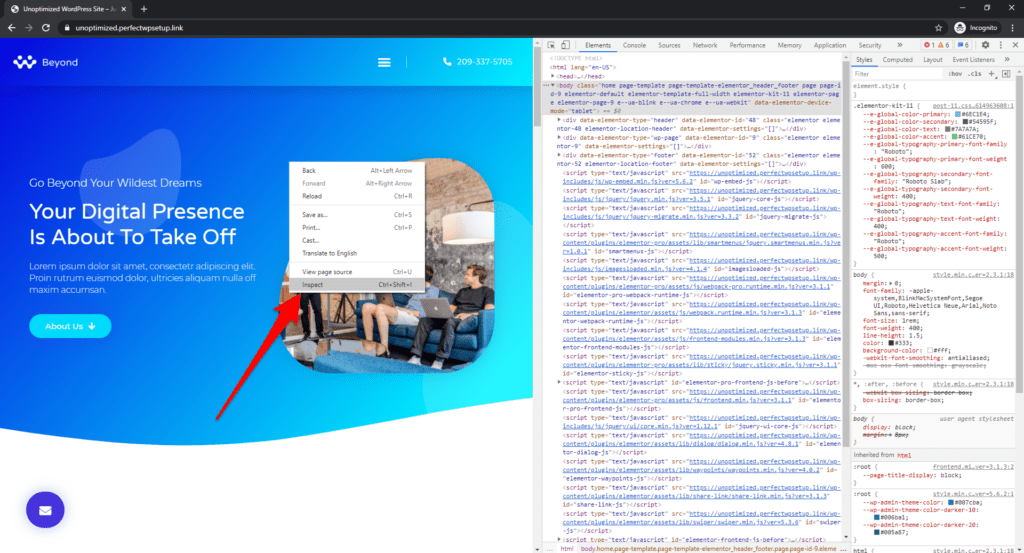Viewport: 1024px width, 553px height.
Task: Open DevTools settings gear
Action: [x=985, y=45]
